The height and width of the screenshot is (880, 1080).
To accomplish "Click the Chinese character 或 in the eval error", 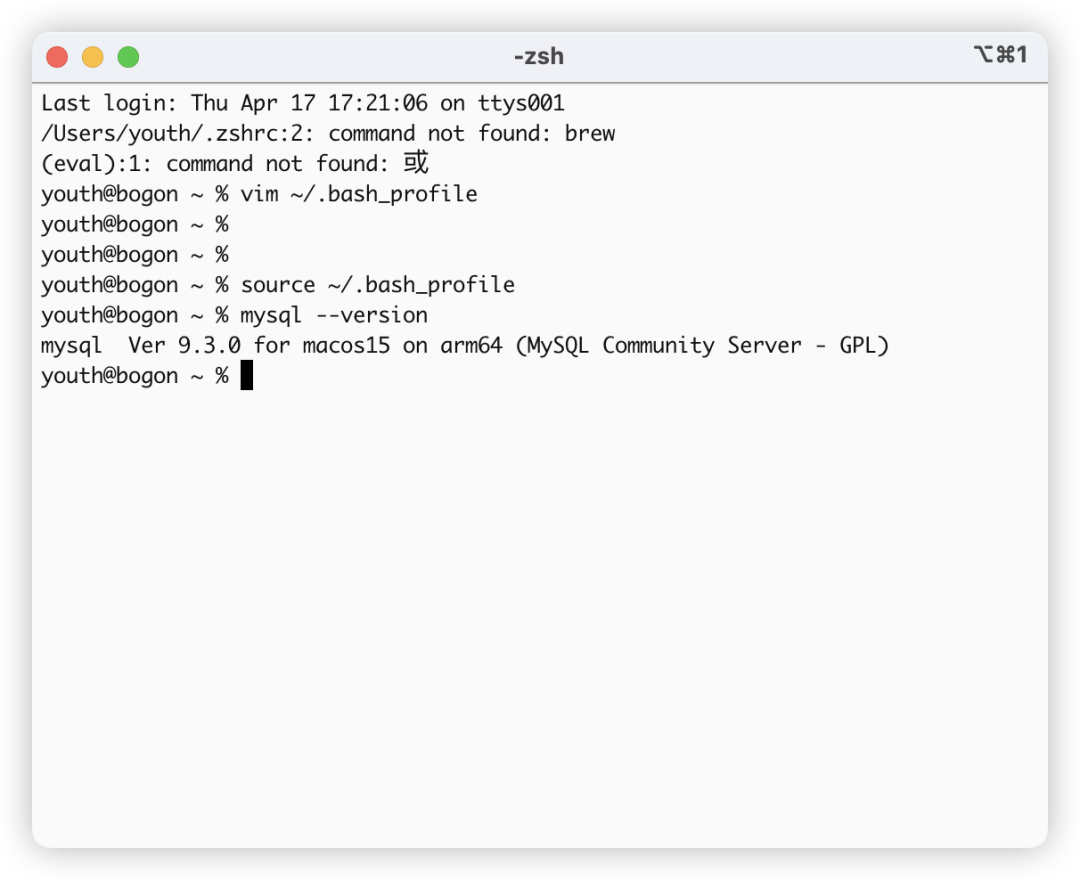I will tap(416, 163).
